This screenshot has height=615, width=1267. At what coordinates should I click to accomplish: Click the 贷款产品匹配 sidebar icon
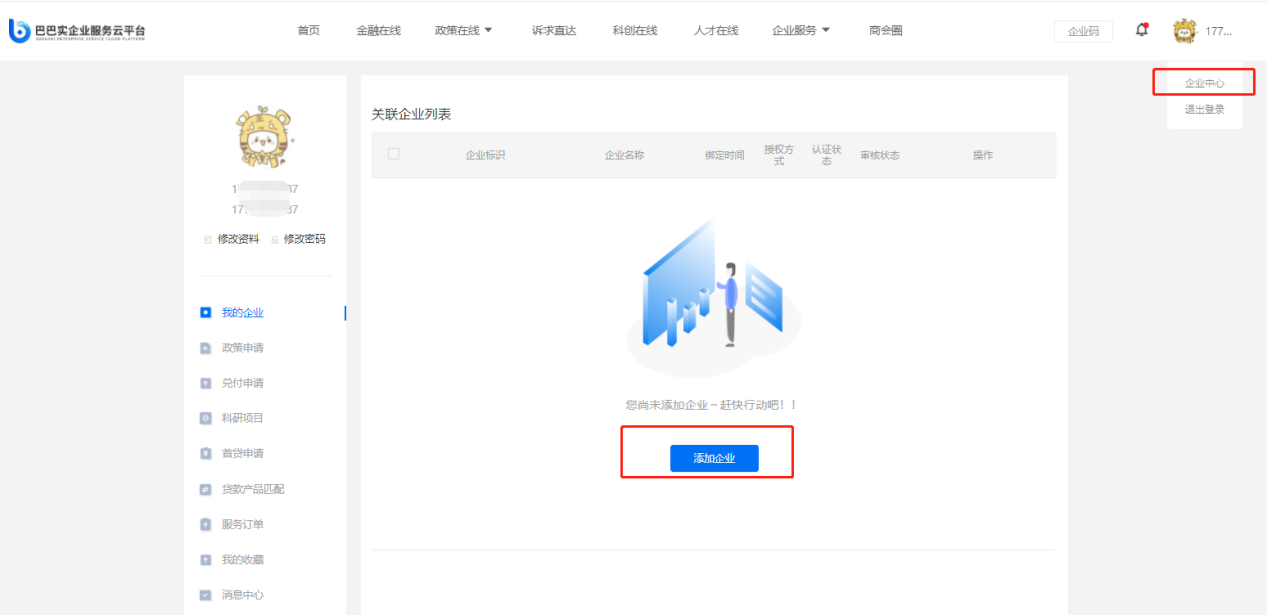206,489
